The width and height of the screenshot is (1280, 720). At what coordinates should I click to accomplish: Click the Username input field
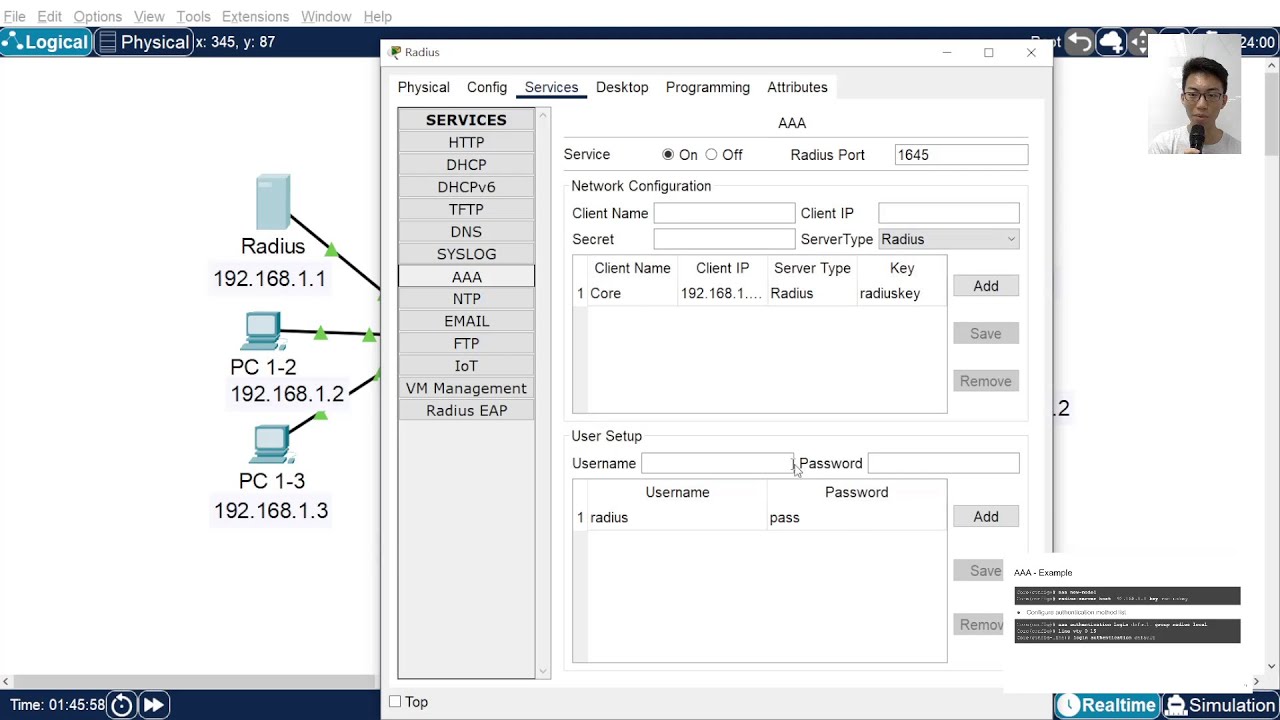pos(717,463)
